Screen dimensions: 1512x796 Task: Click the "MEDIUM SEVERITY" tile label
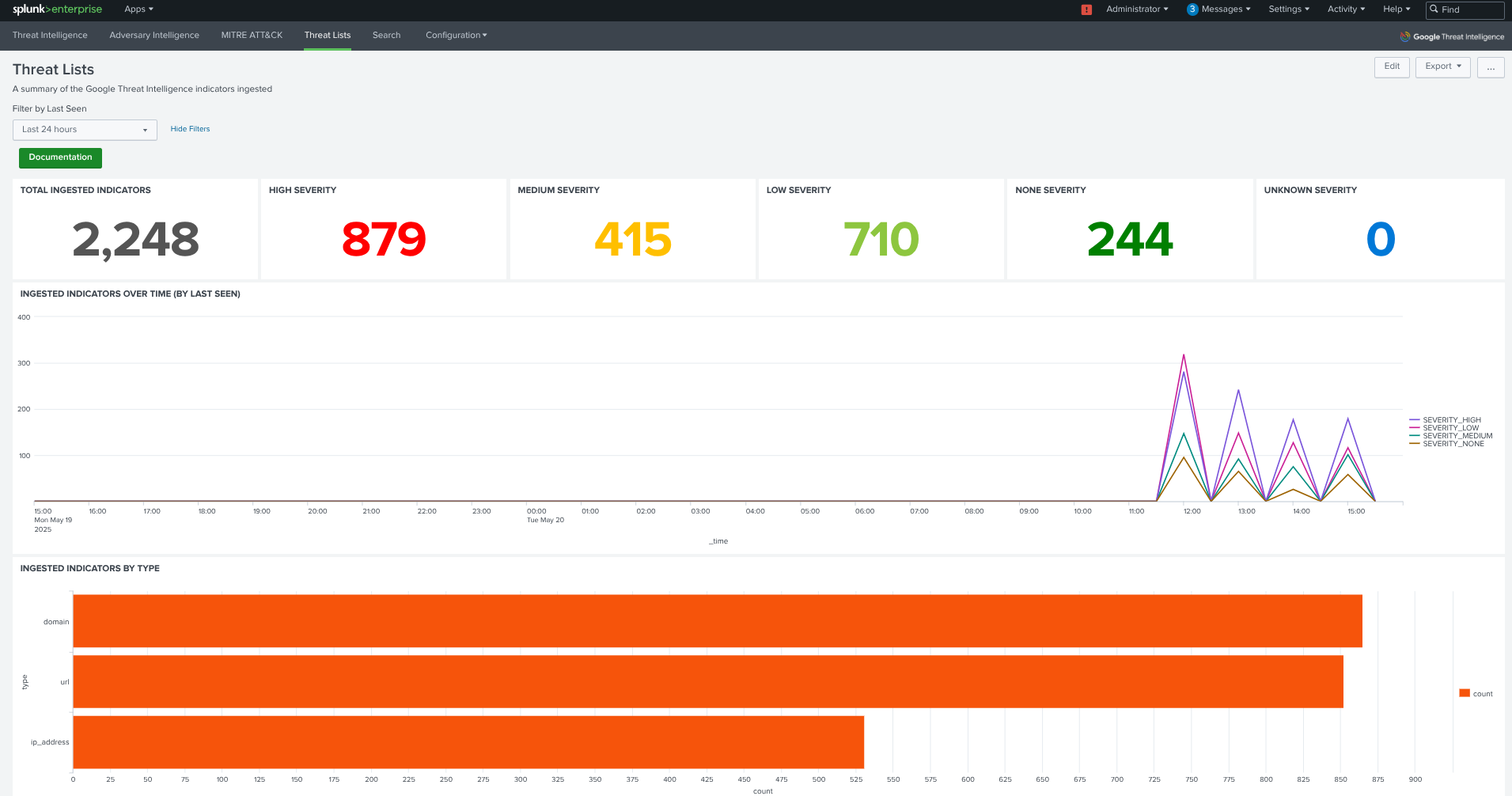pyautogui.click(x=559, y=190)
